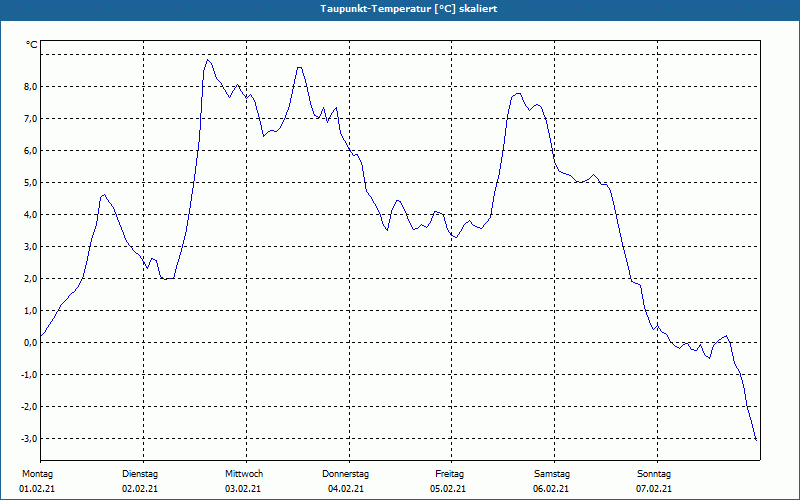Click the 3,0 y-axis label

click(x=31, y=247)
